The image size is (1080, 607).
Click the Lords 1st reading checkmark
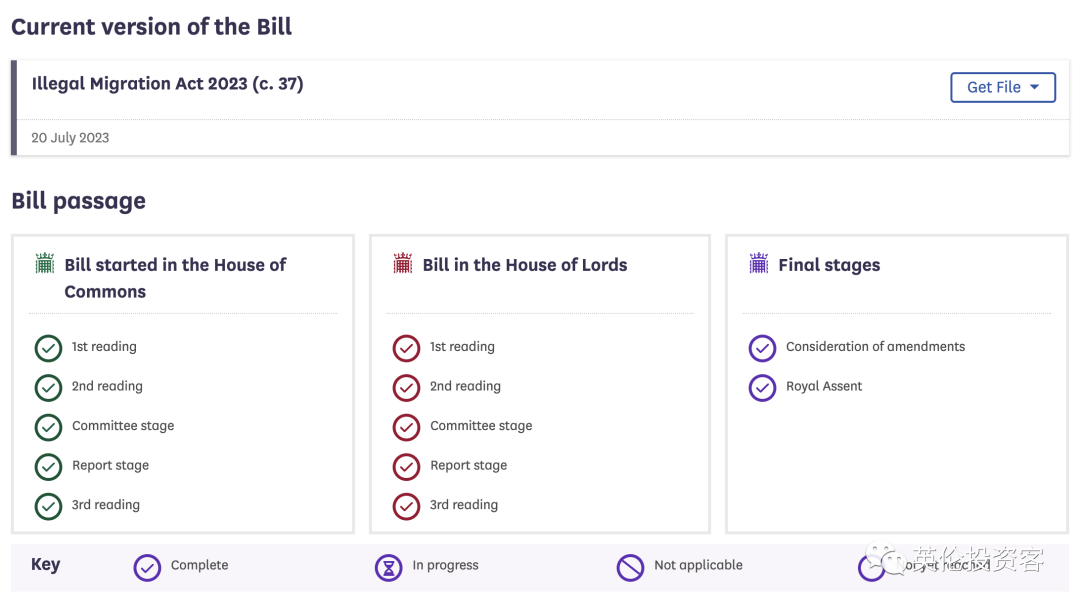(x=407, y=348)
